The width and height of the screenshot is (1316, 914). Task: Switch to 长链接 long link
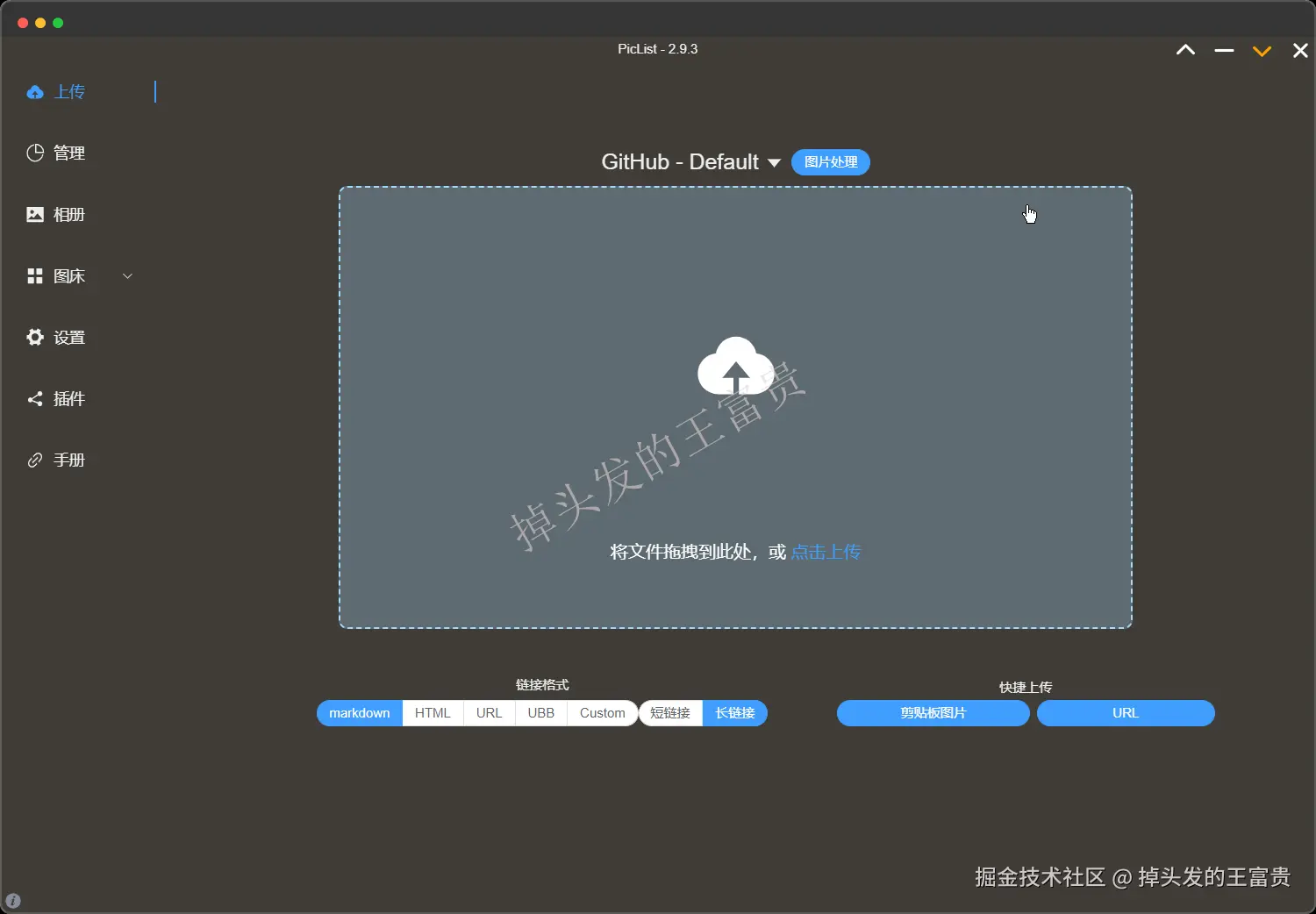[x=735, y=713]
